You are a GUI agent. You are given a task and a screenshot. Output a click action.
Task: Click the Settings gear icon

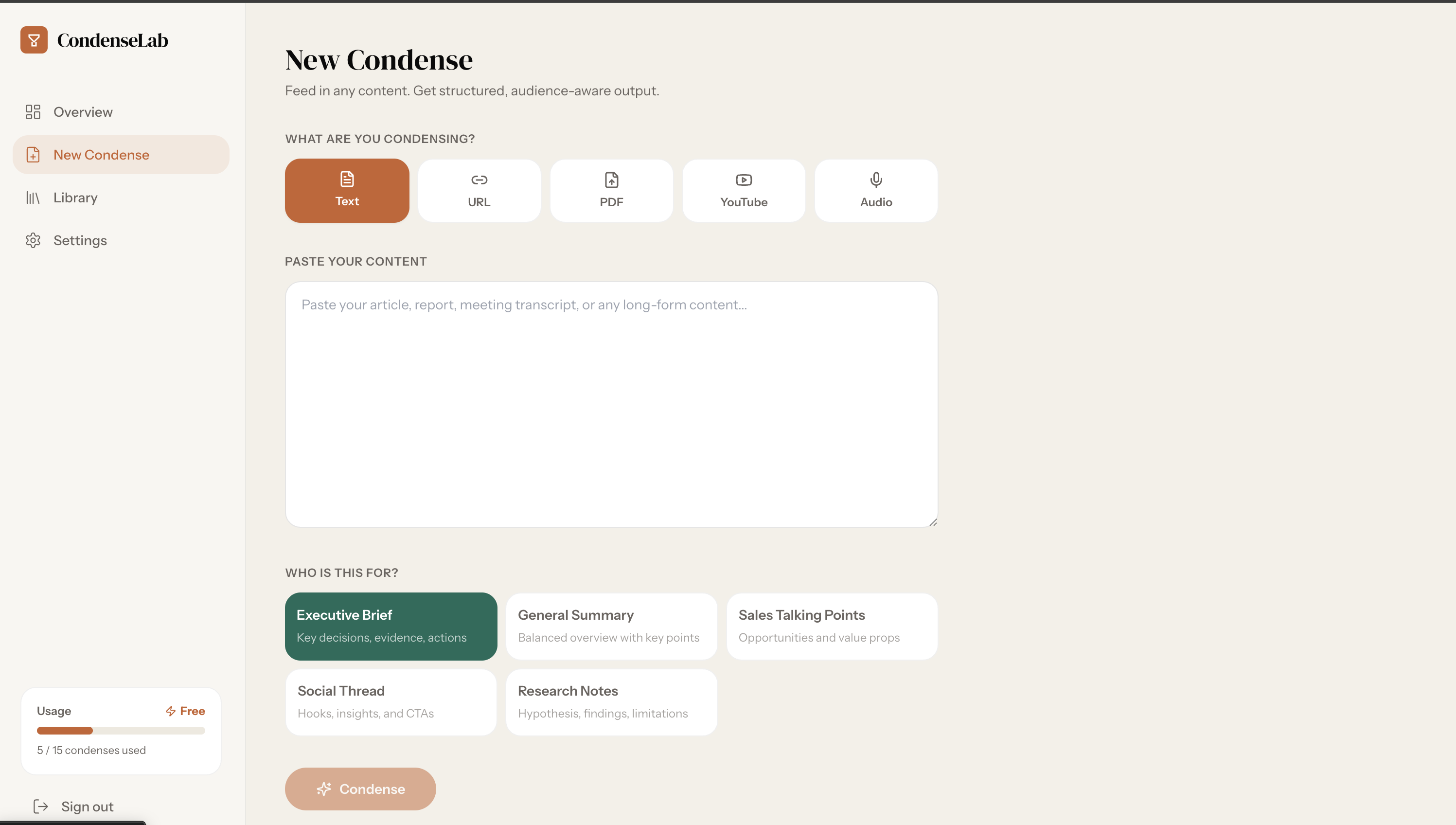pos(33,240)
